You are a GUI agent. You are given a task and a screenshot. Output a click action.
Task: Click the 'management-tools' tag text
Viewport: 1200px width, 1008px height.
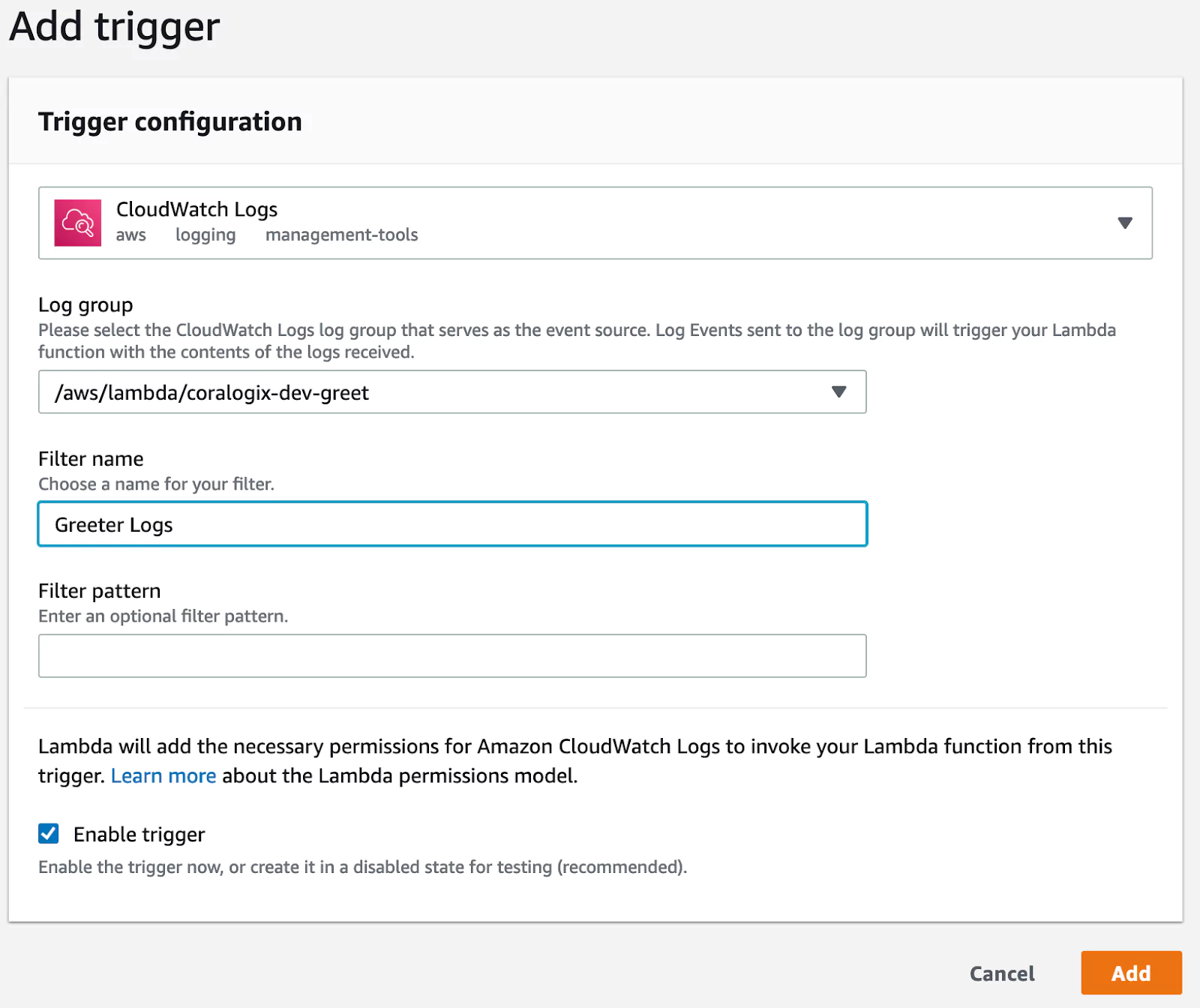tap(342, 235)
